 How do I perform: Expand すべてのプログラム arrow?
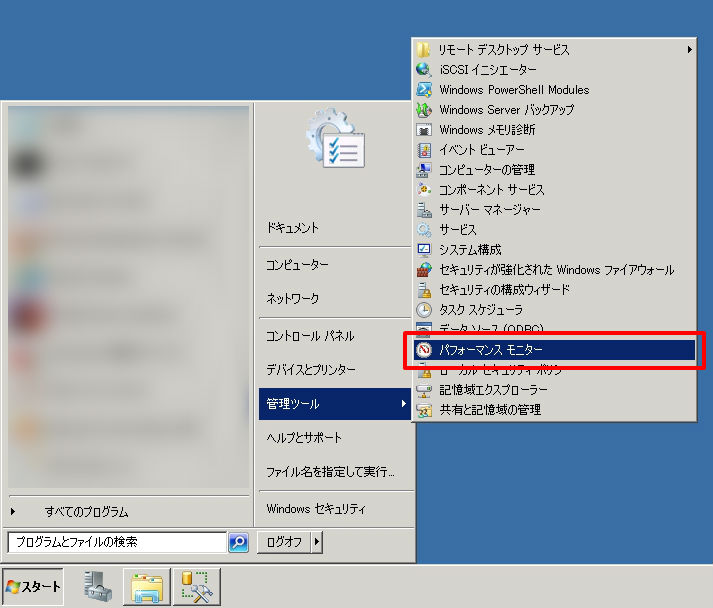(x=13, y=512)
